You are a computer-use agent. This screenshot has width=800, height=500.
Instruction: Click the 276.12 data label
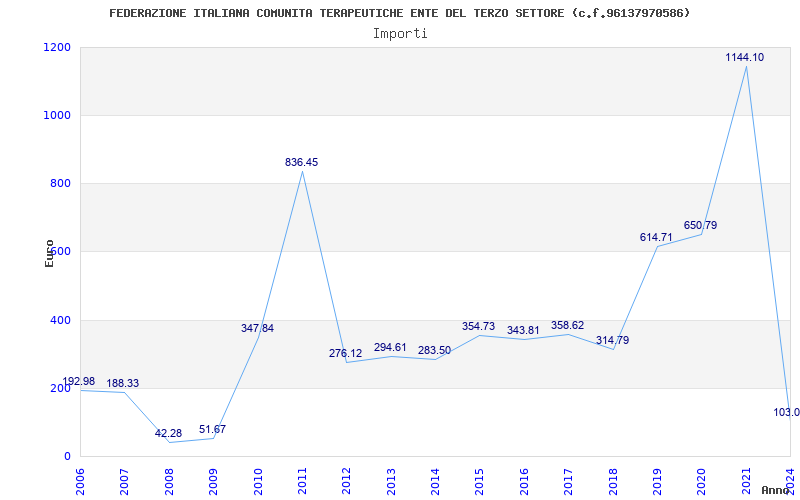pos(345,354)
